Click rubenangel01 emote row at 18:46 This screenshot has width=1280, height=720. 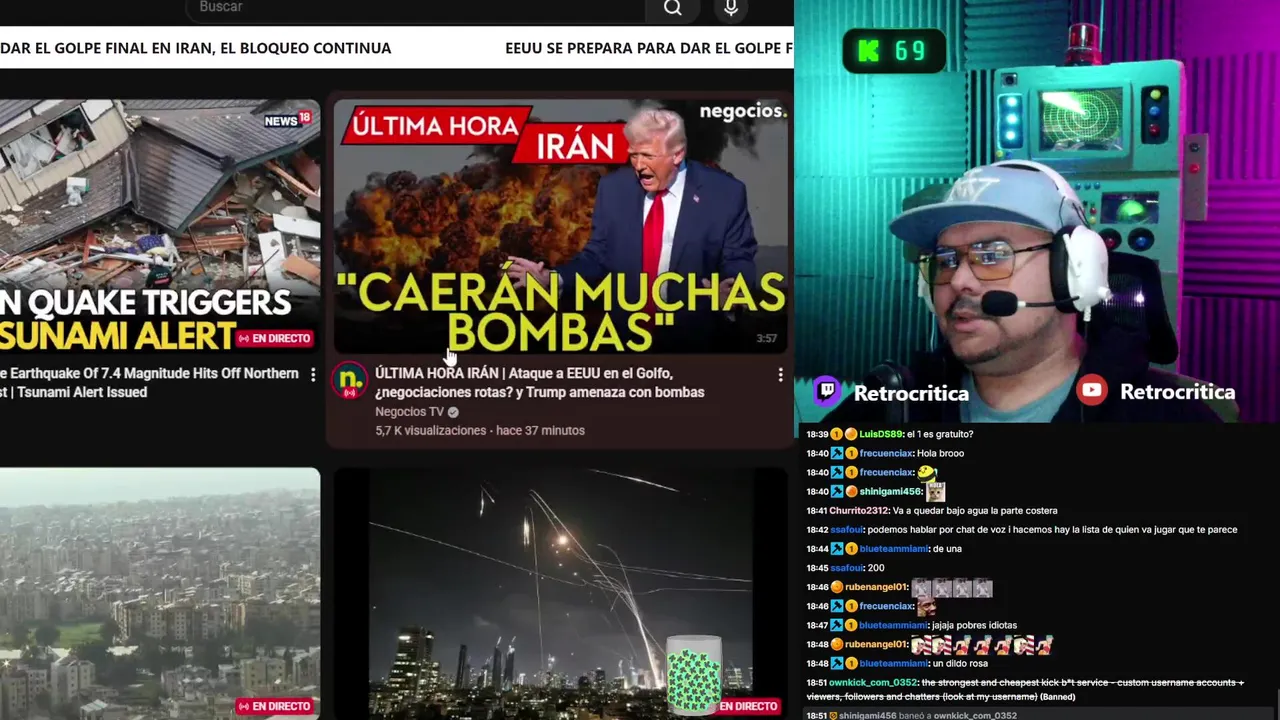pyautogui.click(x=952, y=588)
